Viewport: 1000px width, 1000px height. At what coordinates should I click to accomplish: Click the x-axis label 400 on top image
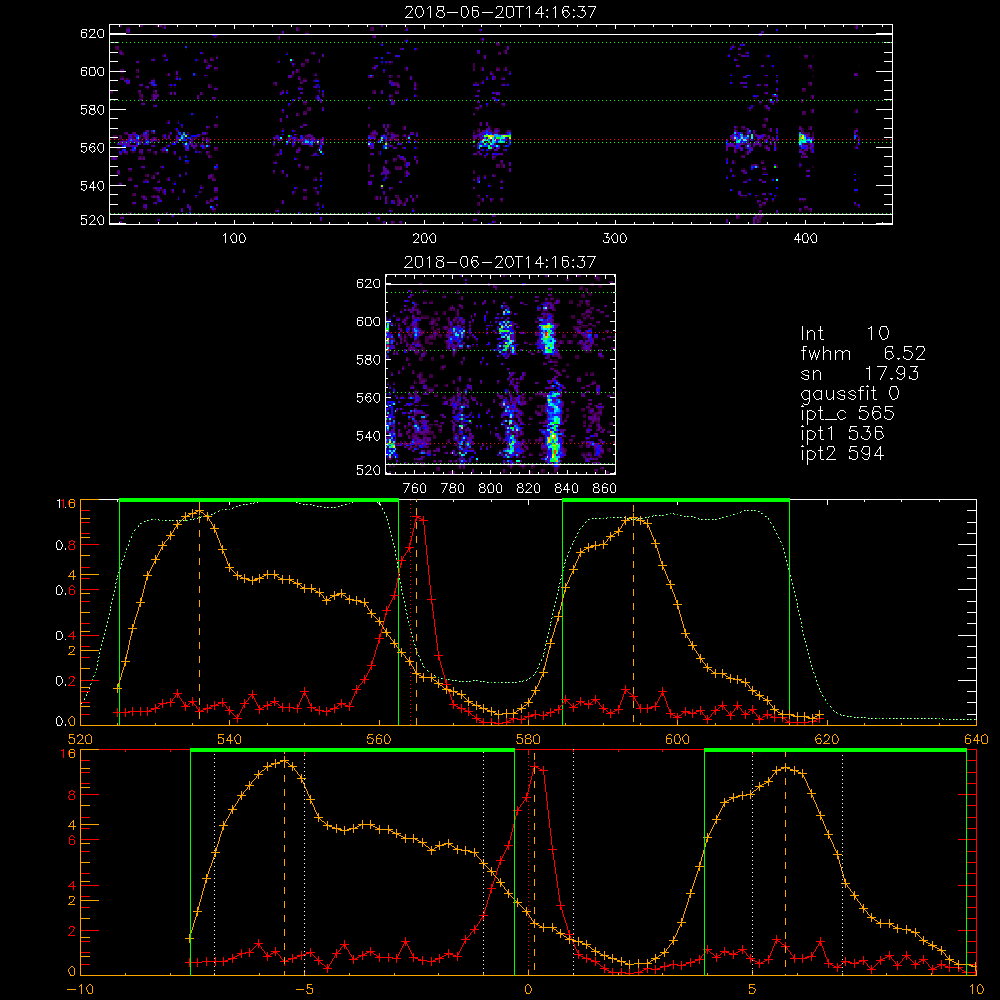[x=805, y=239]
